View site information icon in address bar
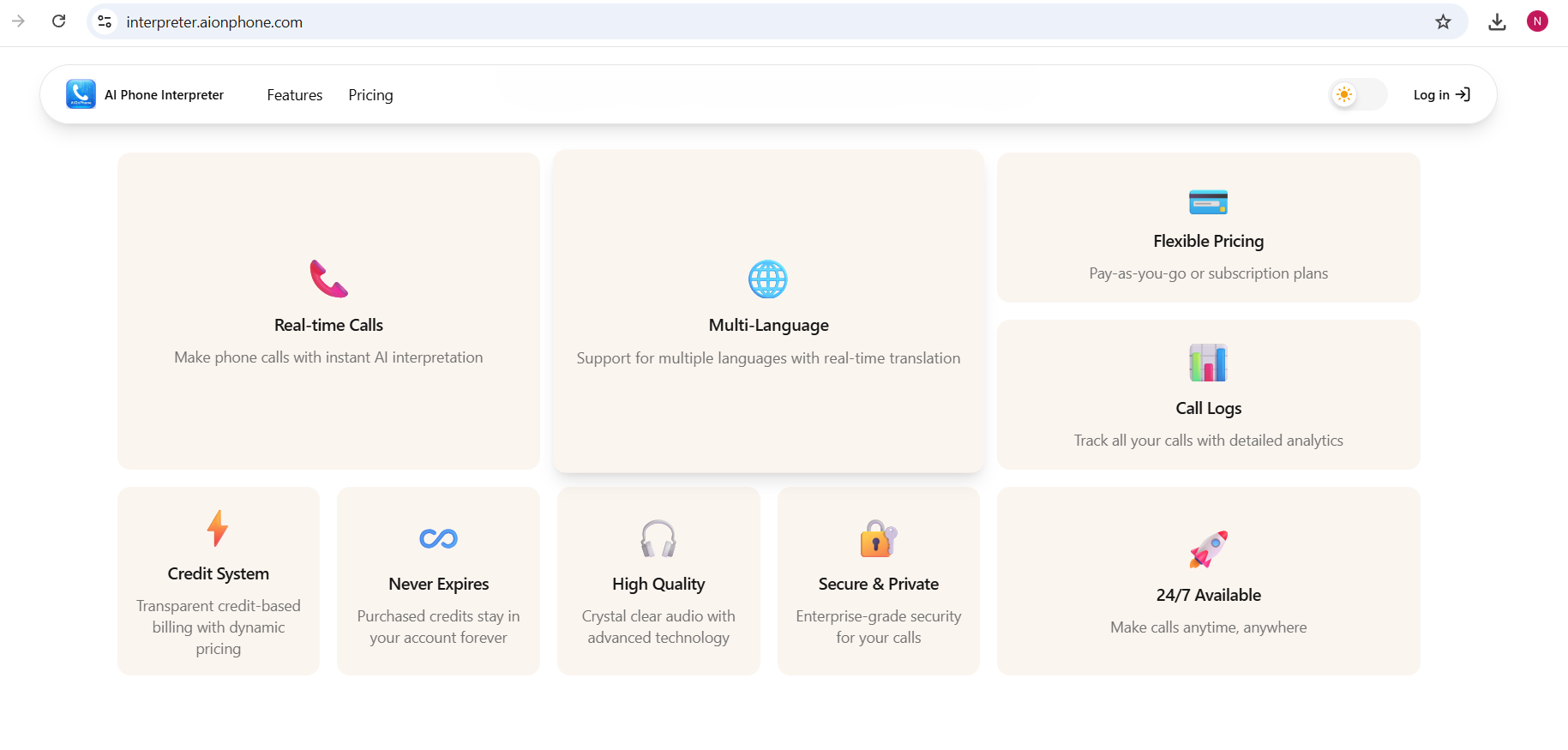This screenshot has width=1568, height=750. 105,21
